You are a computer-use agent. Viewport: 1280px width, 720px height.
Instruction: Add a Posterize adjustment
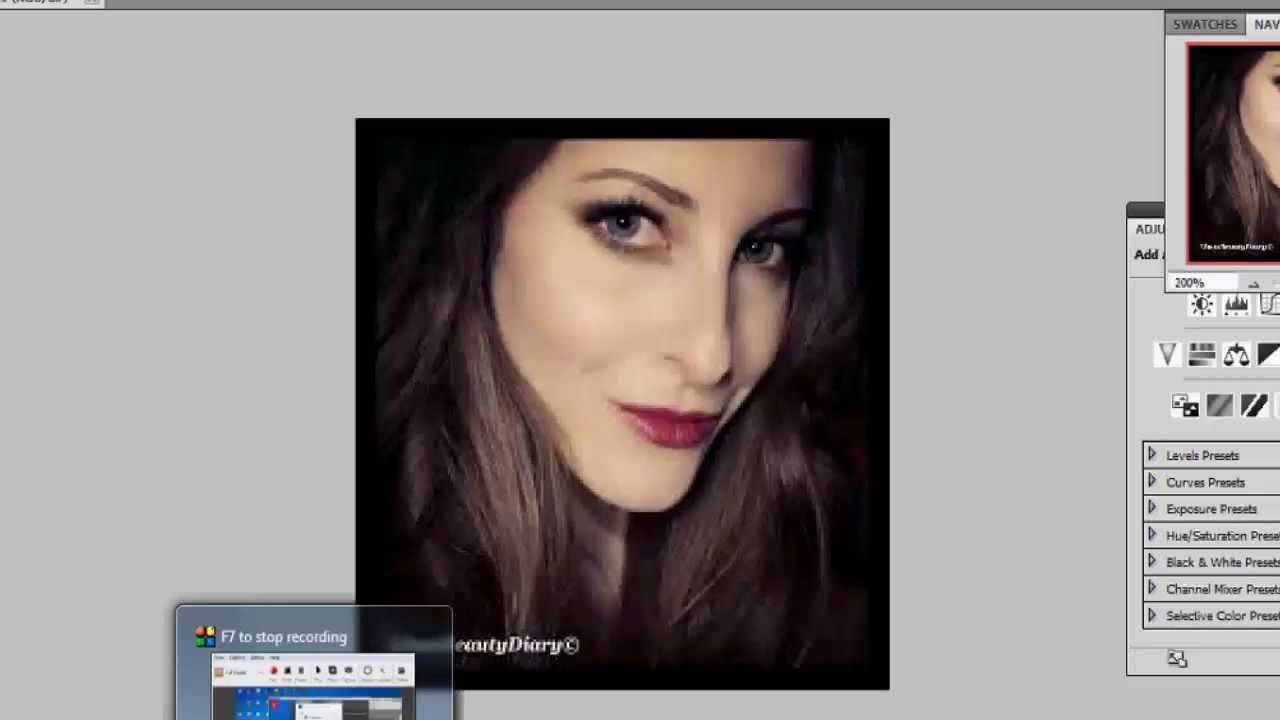[1219, 405]
